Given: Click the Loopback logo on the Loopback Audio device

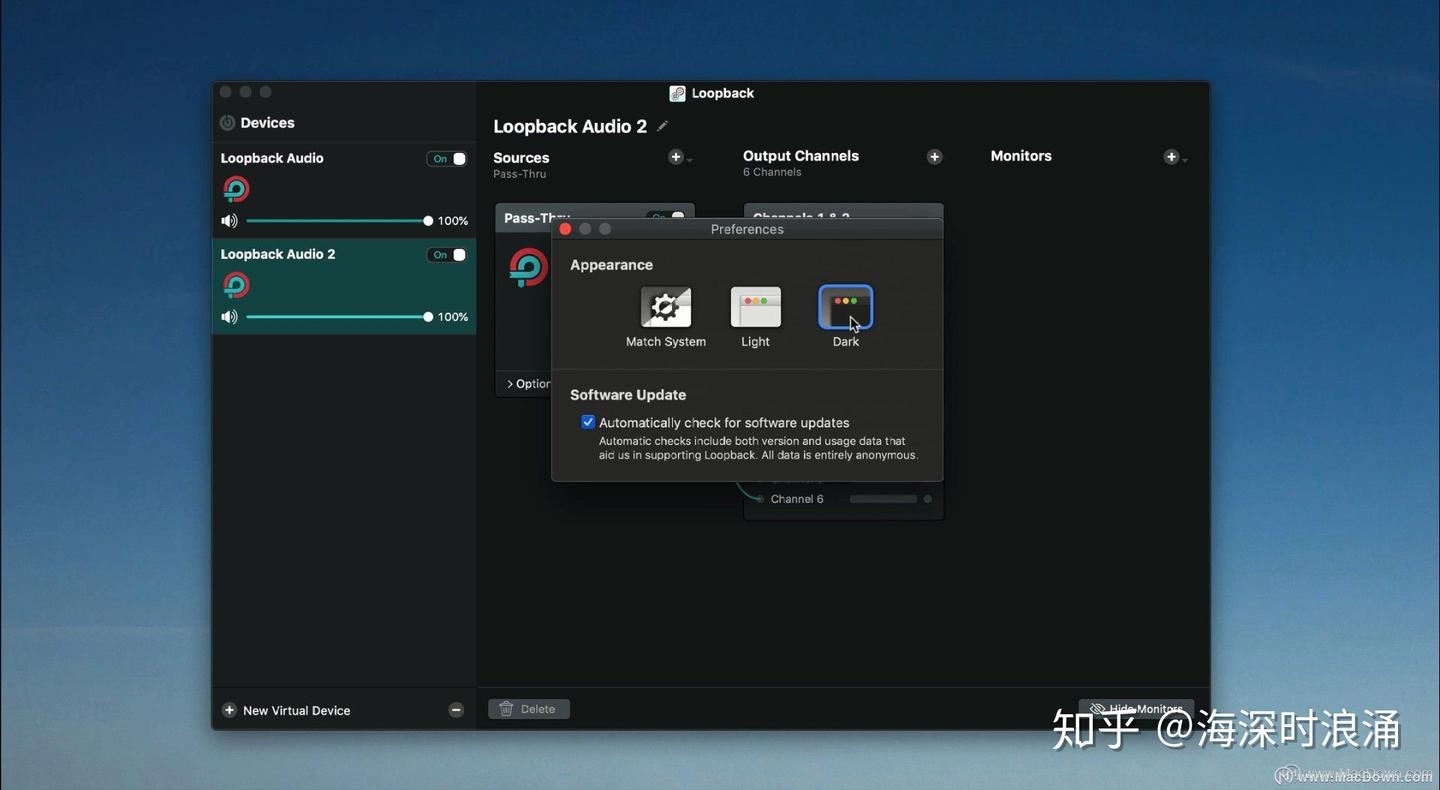Looking at the screenshot, I should (235, 188).
